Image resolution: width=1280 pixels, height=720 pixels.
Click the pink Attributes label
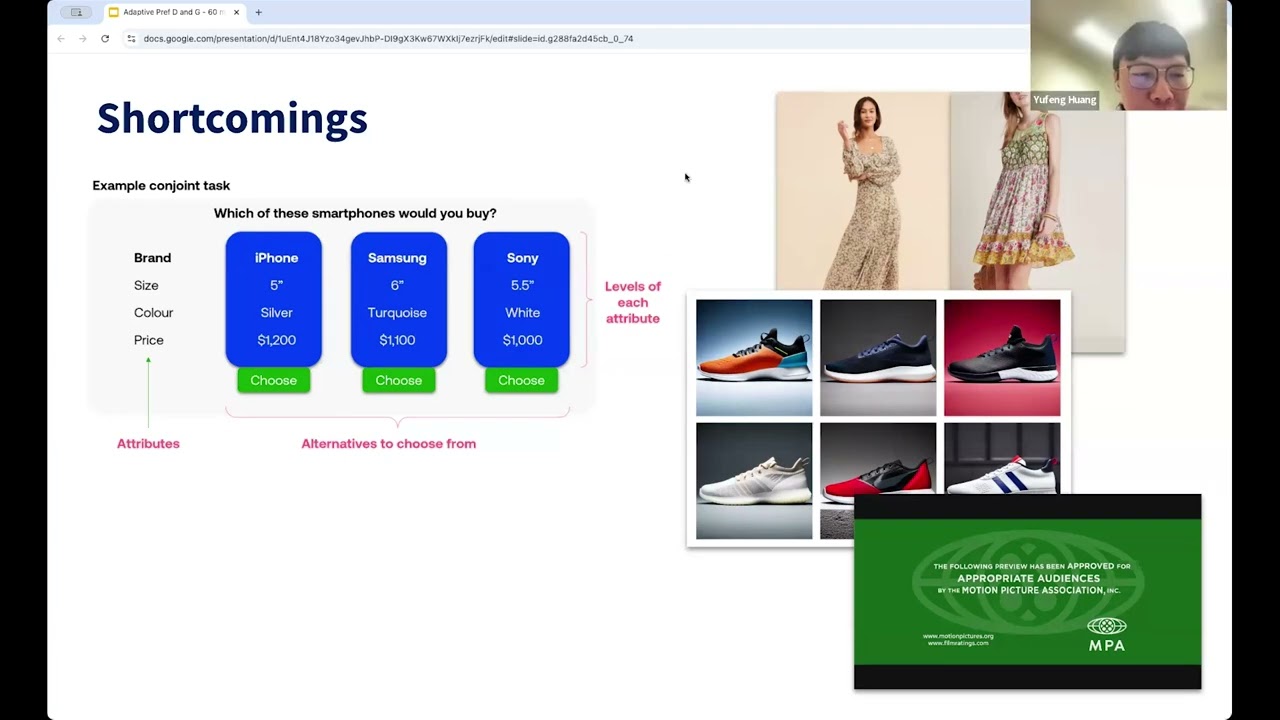148,443
